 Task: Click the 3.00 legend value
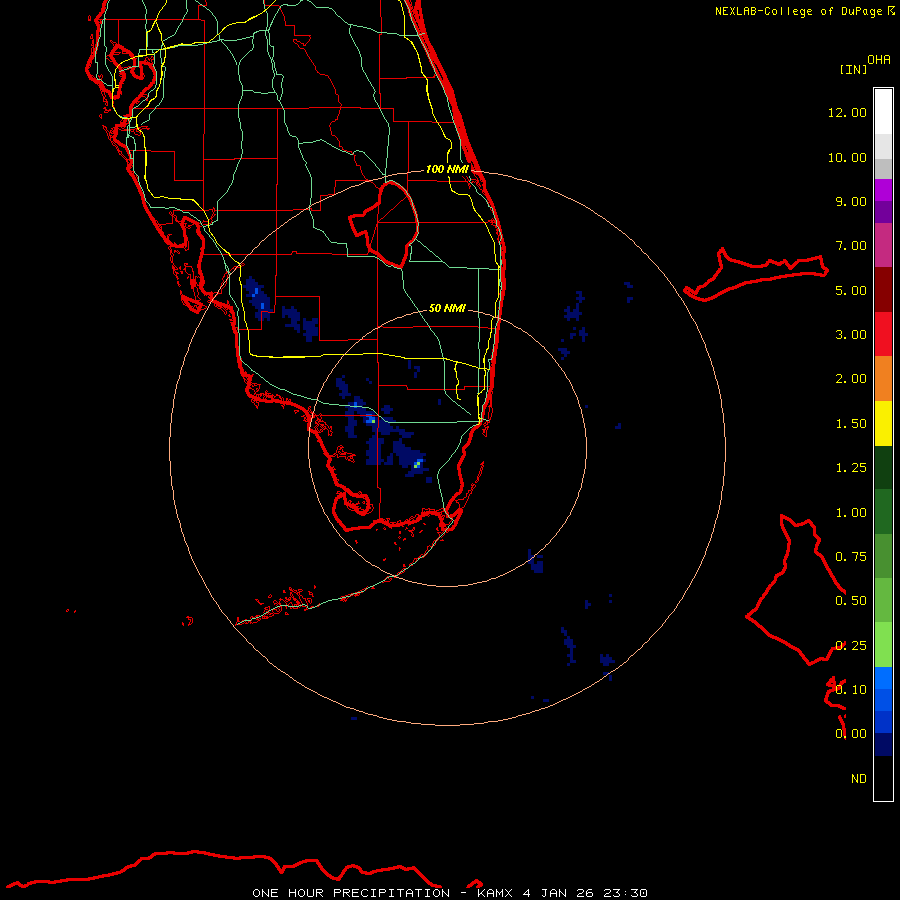[851, 335]
